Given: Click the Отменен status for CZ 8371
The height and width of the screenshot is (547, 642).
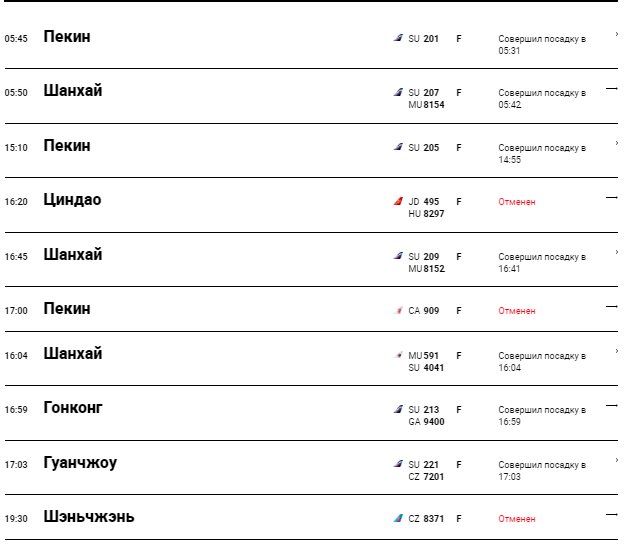Looking at the screenshot, I should click(517, 519).
